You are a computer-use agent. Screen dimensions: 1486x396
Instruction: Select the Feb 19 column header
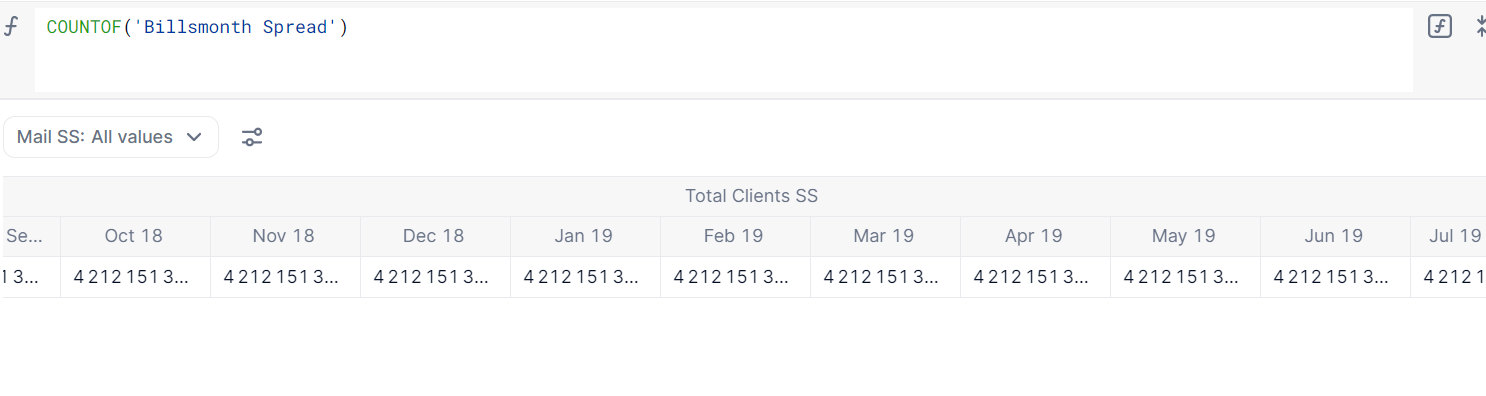pos(735,236)
